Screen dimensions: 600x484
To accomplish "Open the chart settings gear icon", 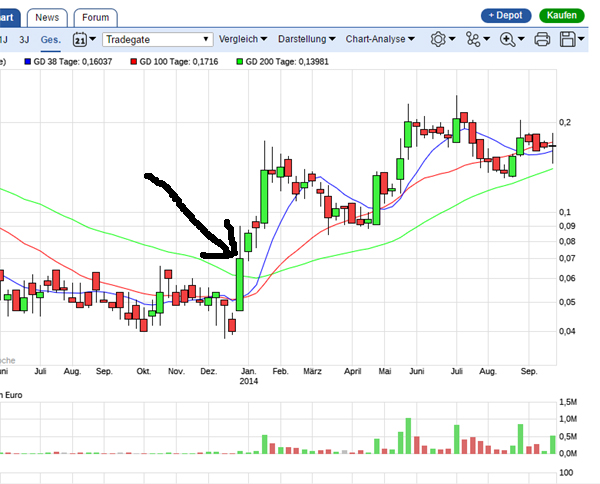I will point(438,39).
